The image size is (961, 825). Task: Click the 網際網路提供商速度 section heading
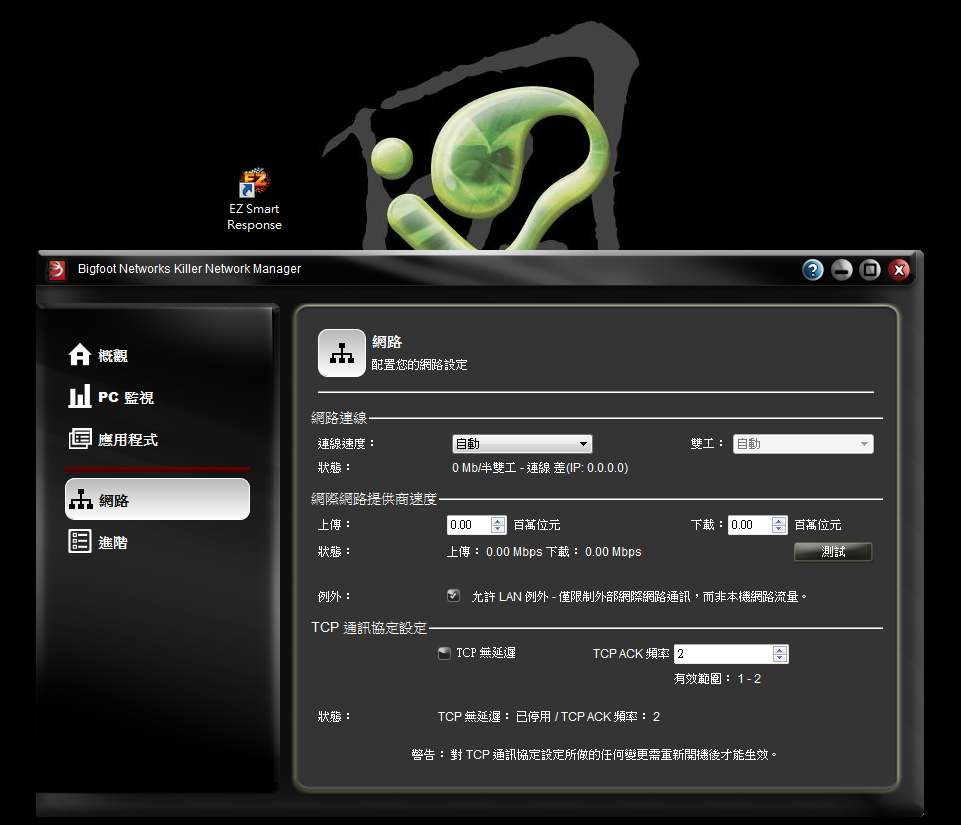tap(374, 499)
